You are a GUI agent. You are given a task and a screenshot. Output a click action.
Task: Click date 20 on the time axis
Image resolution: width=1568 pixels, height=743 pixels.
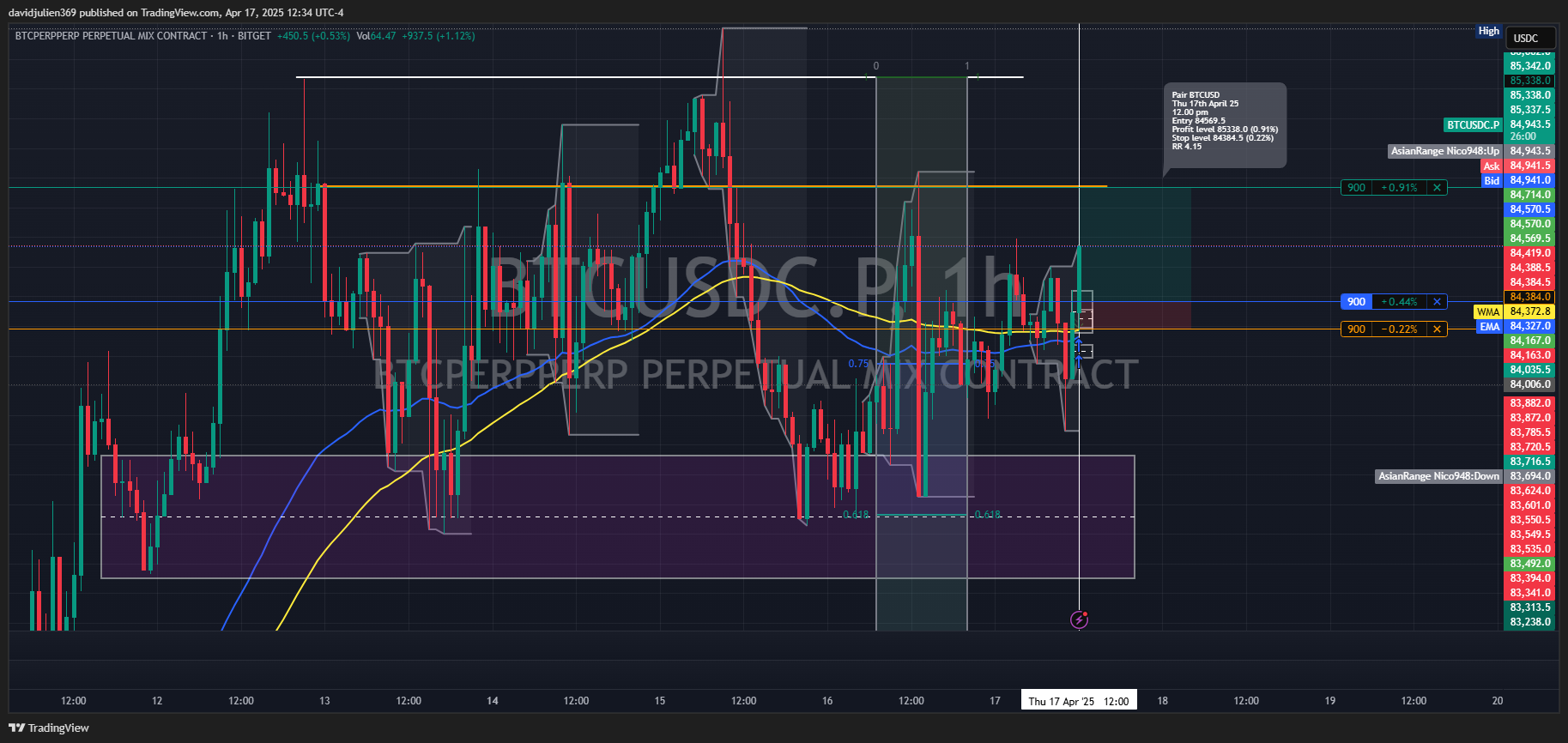[x=1498, y=701]
